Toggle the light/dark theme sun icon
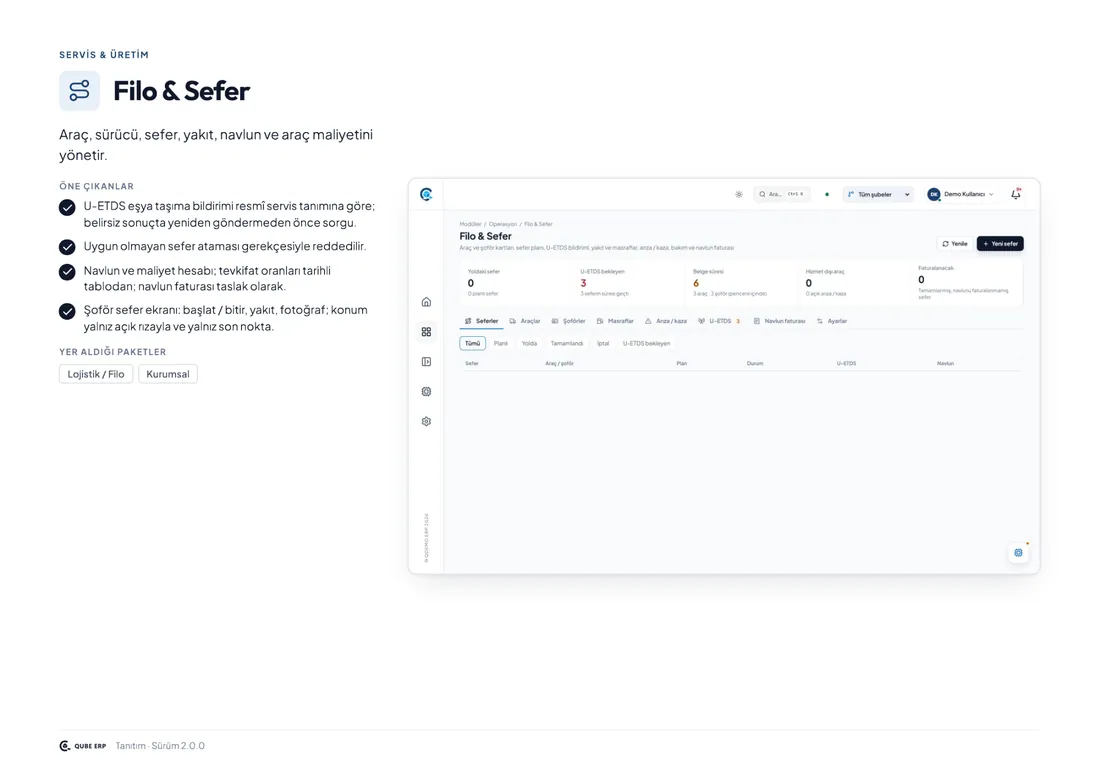 coord(739,194)
